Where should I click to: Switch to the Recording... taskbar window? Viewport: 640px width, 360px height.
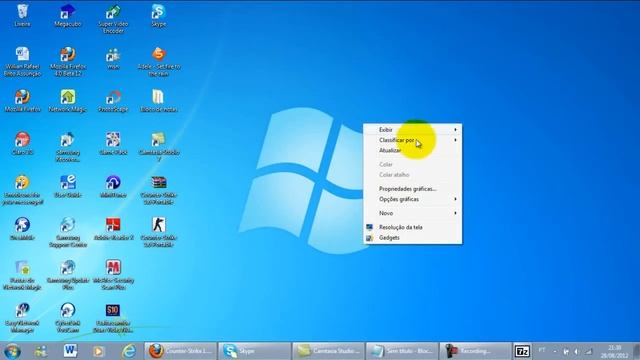475,351
